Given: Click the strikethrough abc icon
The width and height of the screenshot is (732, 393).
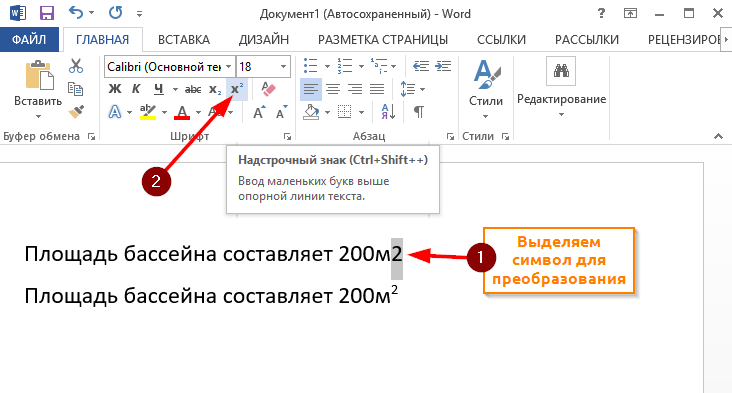Looking at the screenshot, I should (x=193, y=89).
